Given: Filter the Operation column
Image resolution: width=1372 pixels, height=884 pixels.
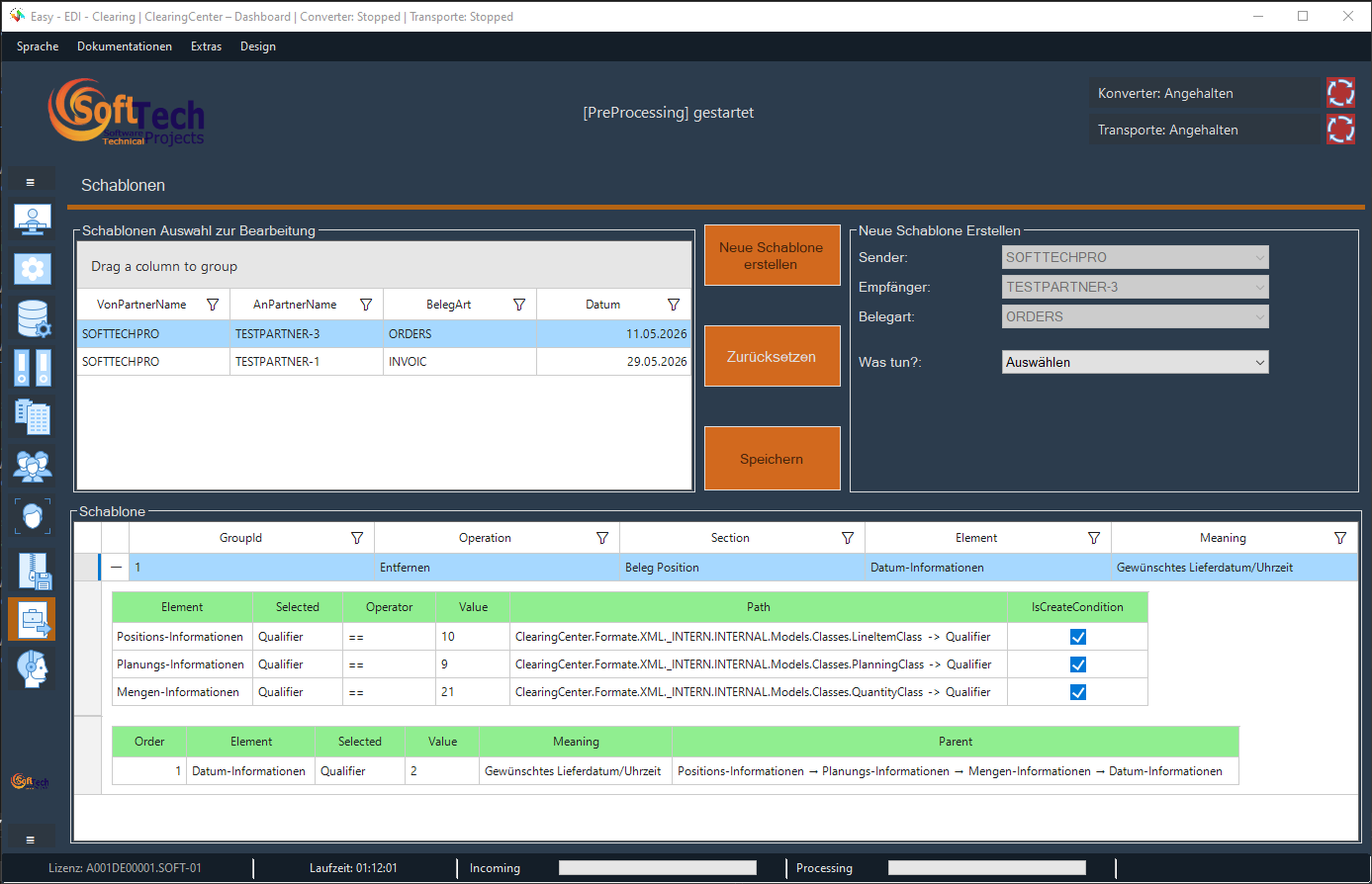Looking at the screenshot, I should (602, 538).
